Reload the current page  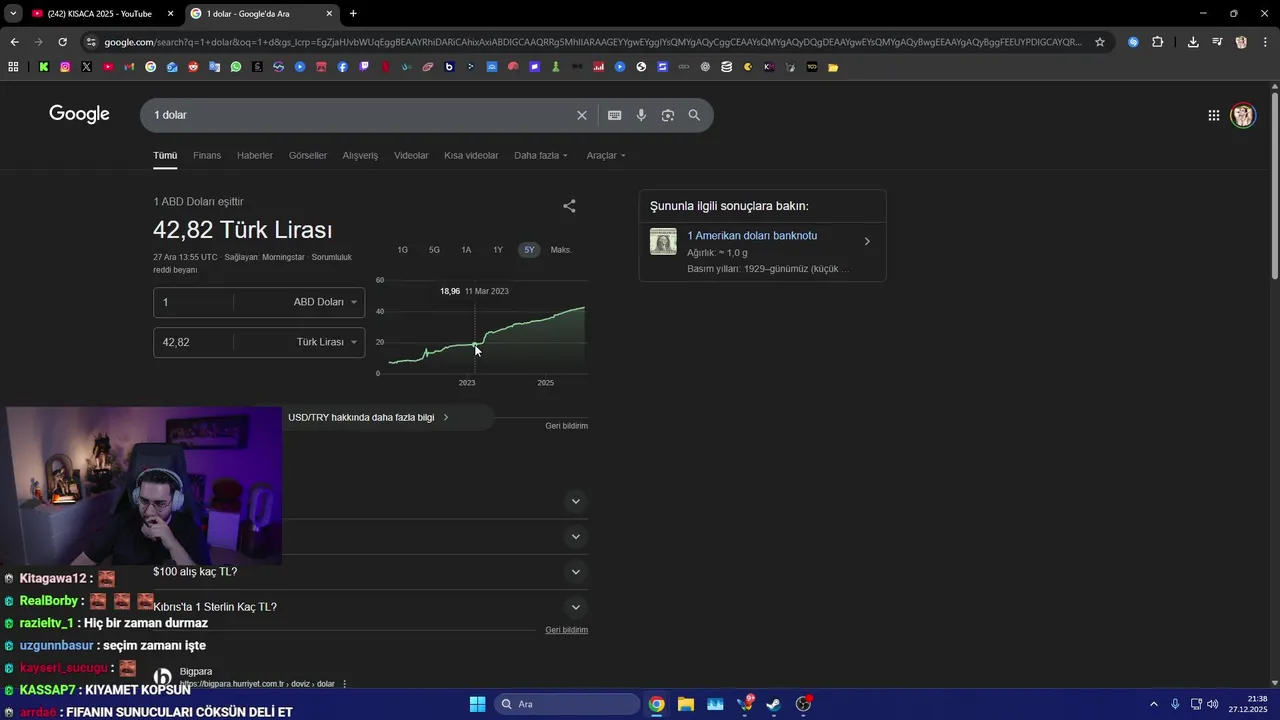click(x=62, y=42)
